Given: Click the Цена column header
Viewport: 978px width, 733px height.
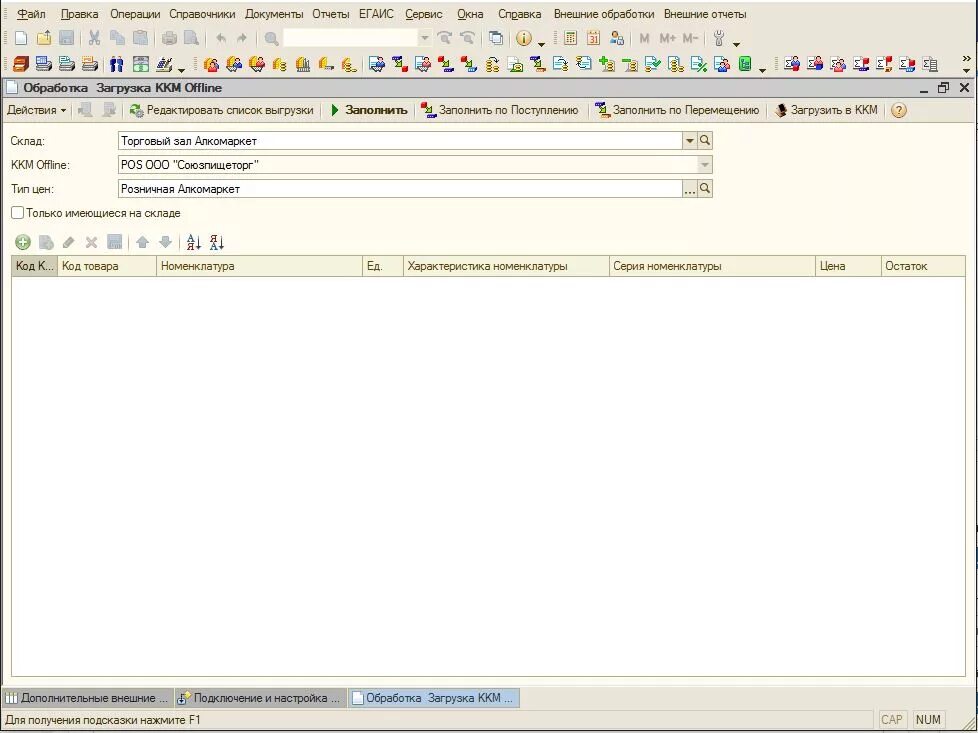Looking at the screenshot, I should coord(848,266).
